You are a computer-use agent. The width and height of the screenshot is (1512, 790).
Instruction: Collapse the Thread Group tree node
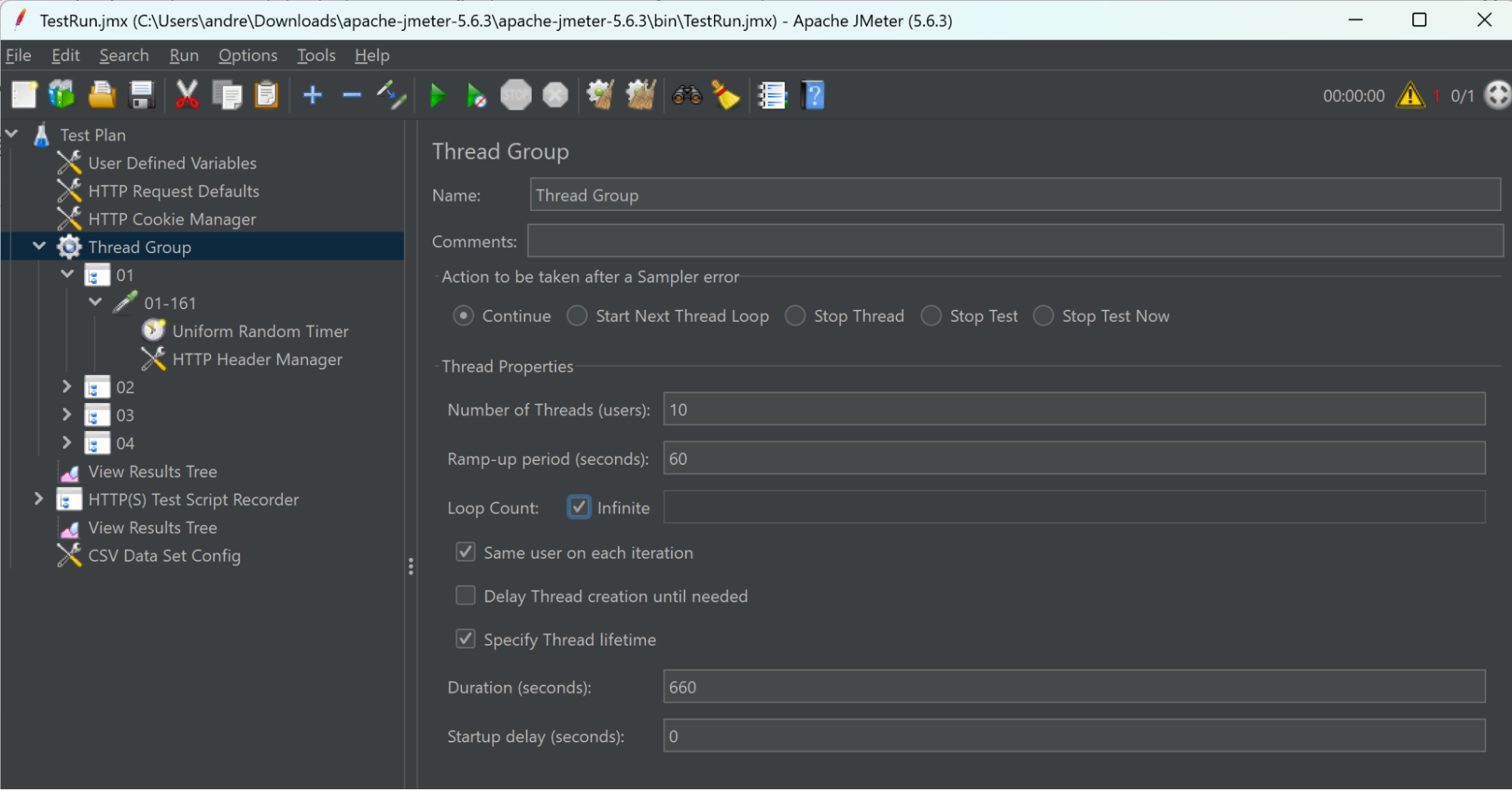click(39, 246)
